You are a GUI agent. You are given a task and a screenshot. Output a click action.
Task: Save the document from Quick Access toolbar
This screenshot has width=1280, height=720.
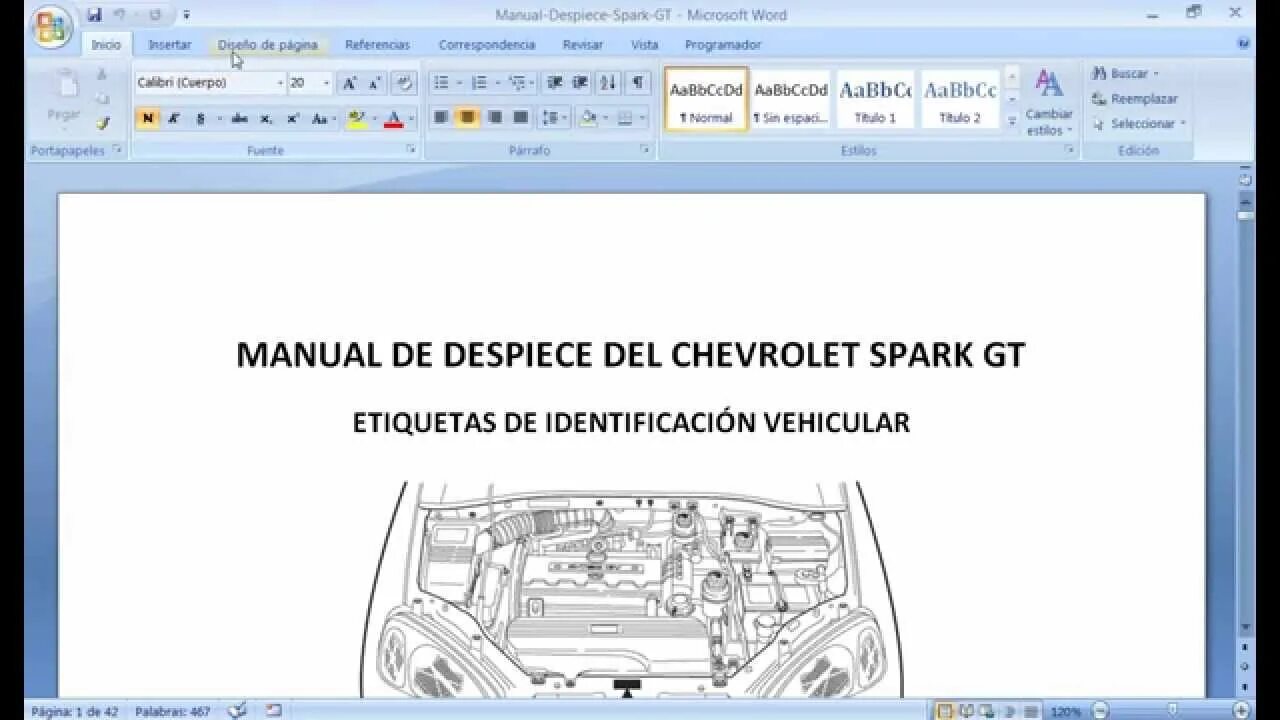94,15
